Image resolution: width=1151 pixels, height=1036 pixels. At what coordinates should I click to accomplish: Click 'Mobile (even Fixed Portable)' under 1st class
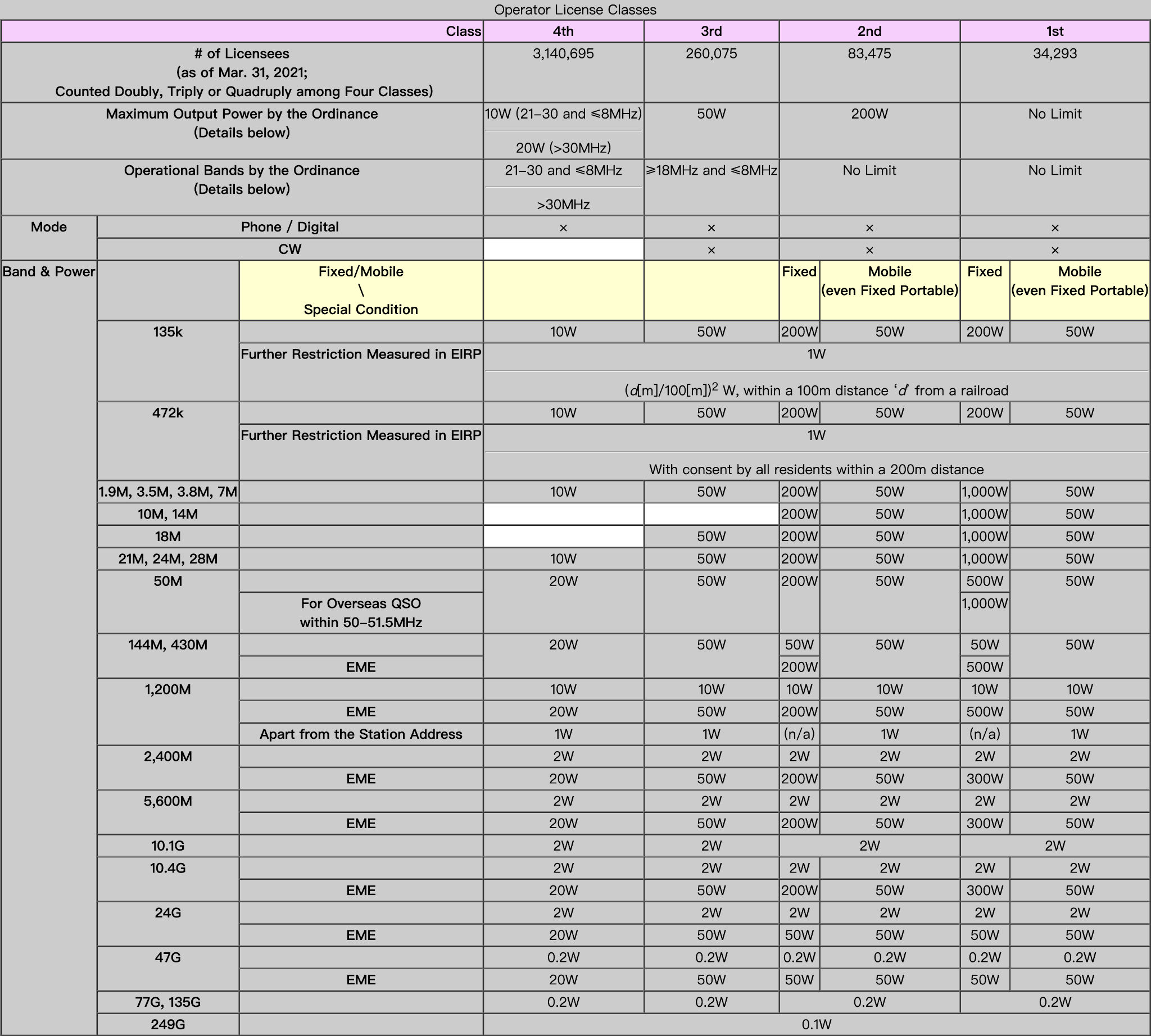click(x=1079, y=290)
